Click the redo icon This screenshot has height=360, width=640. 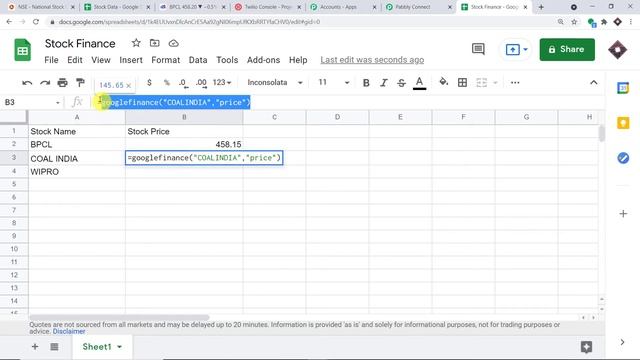45,83
